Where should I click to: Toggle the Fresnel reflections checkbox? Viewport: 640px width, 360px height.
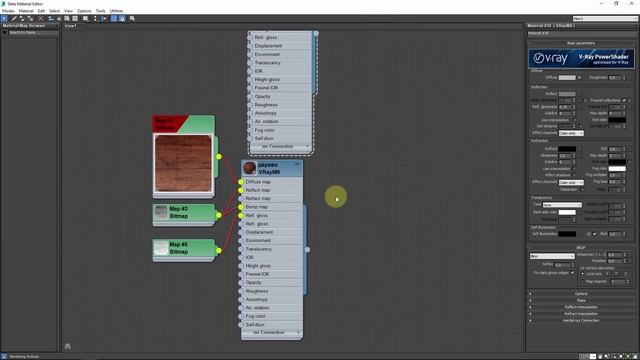(x=624, y=100)
